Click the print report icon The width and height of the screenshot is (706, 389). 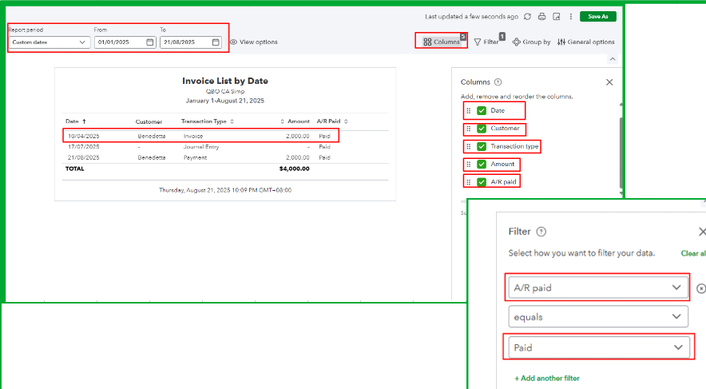pos(542,17)
